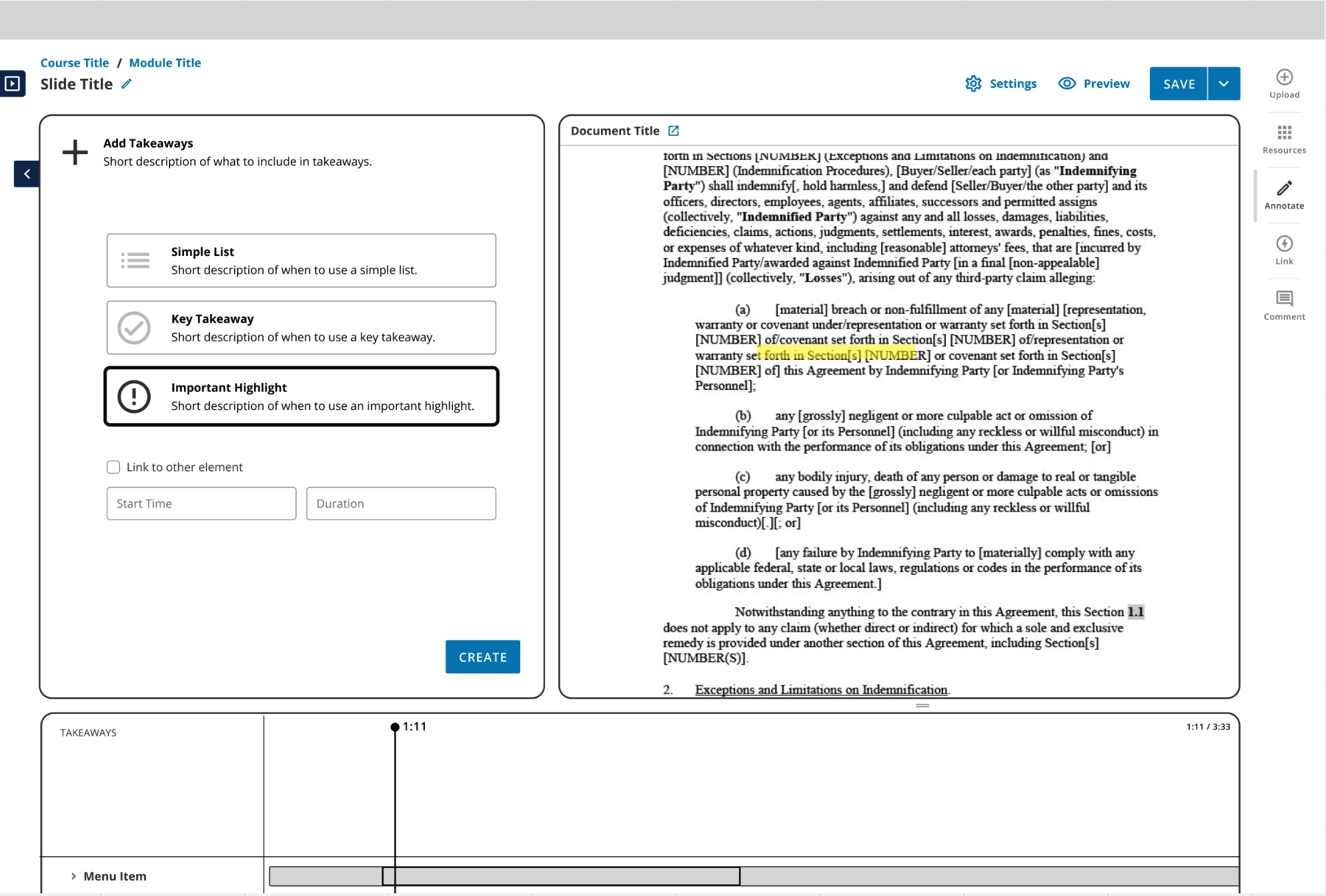Open the Comment tool
The height and width of the screenshot is (896, 1326).
[x=1284, y=299]
